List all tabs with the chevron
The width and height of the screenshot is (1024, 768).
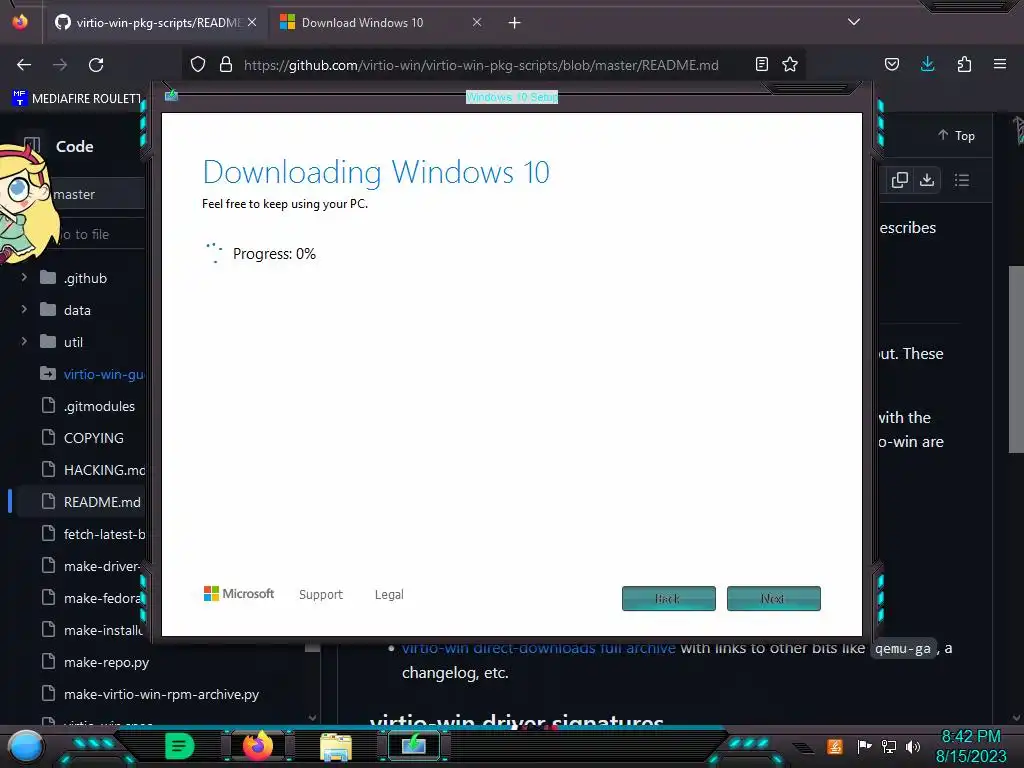[x=854, y=22]
